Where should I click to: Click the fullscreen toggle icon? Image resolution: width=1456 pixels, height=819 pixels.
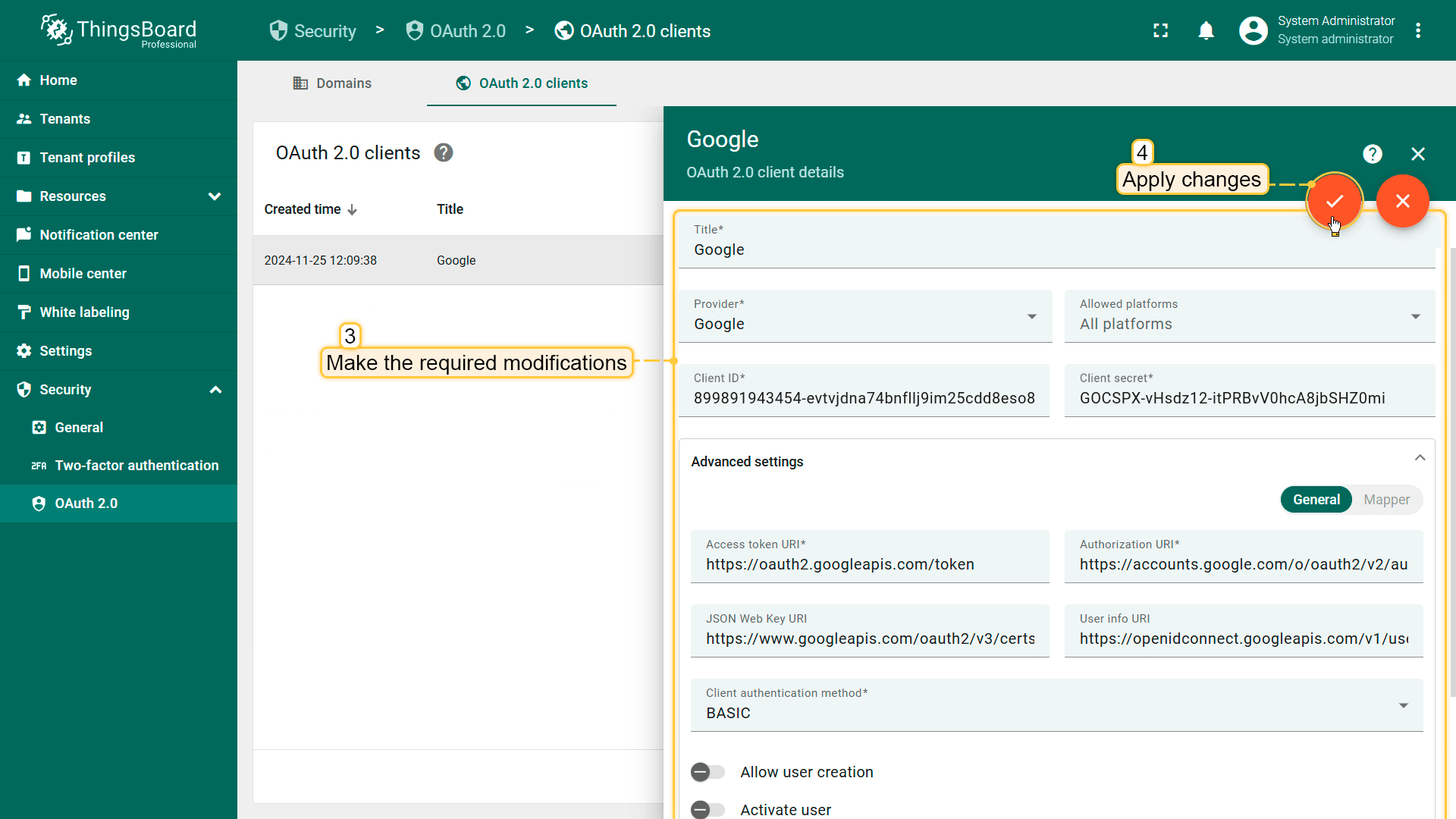[x=1160, y=30]
